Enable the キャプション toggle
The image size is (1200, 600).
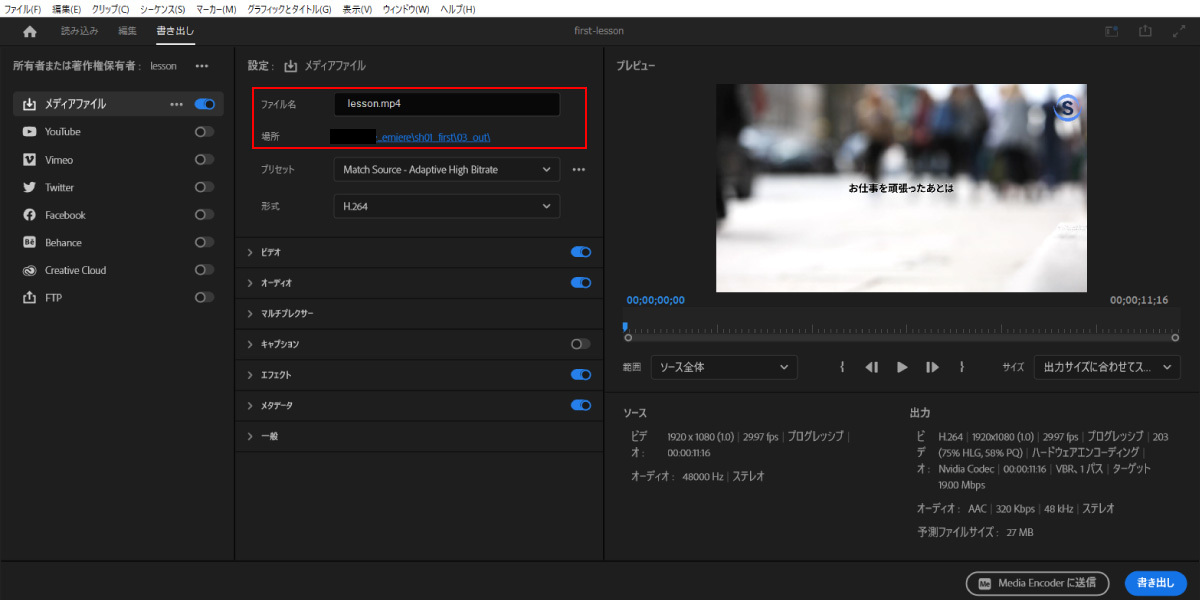[581, 344]
